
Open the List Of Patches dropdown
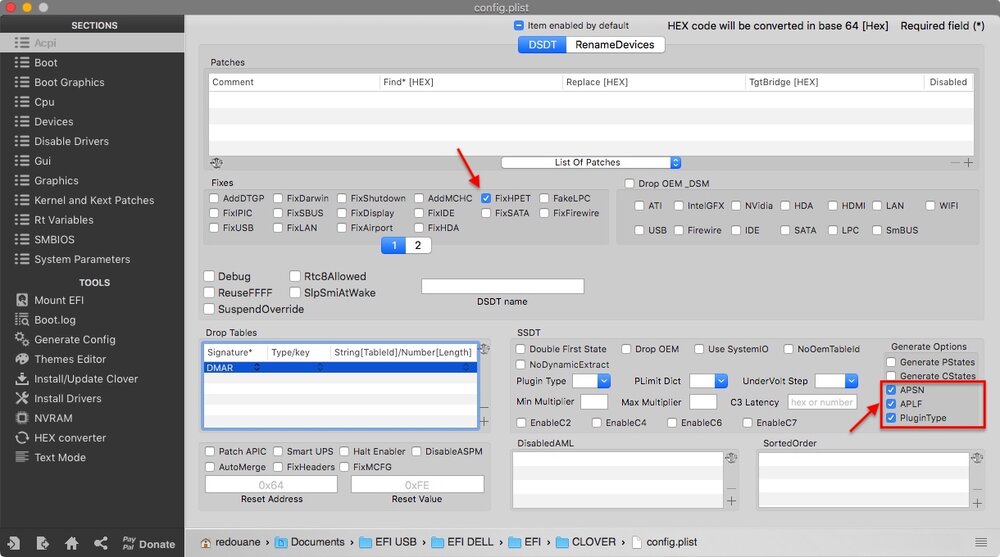591,162
